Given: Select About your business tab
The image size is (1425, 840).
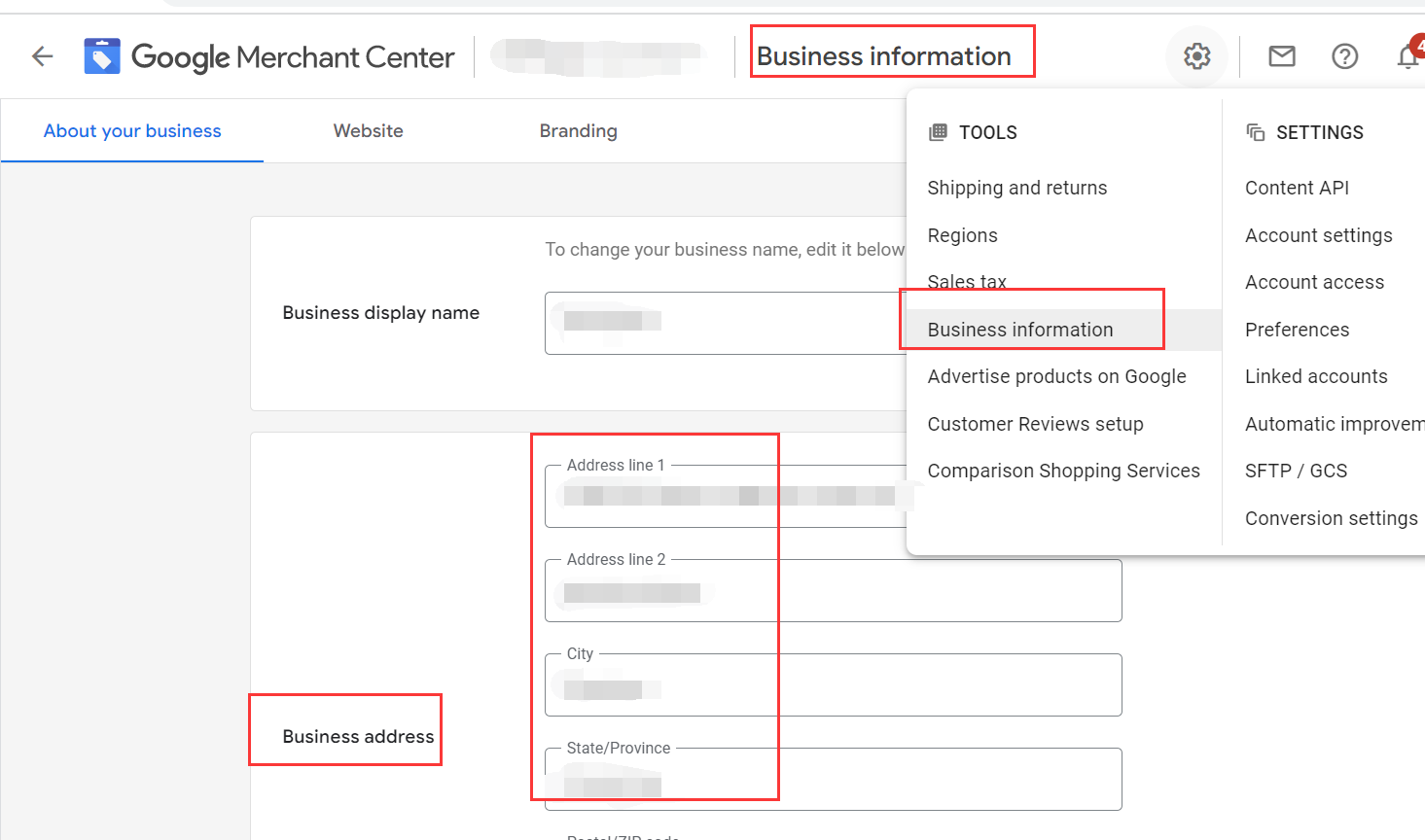Looking at the screenshot, I should (x=131, y=130).
